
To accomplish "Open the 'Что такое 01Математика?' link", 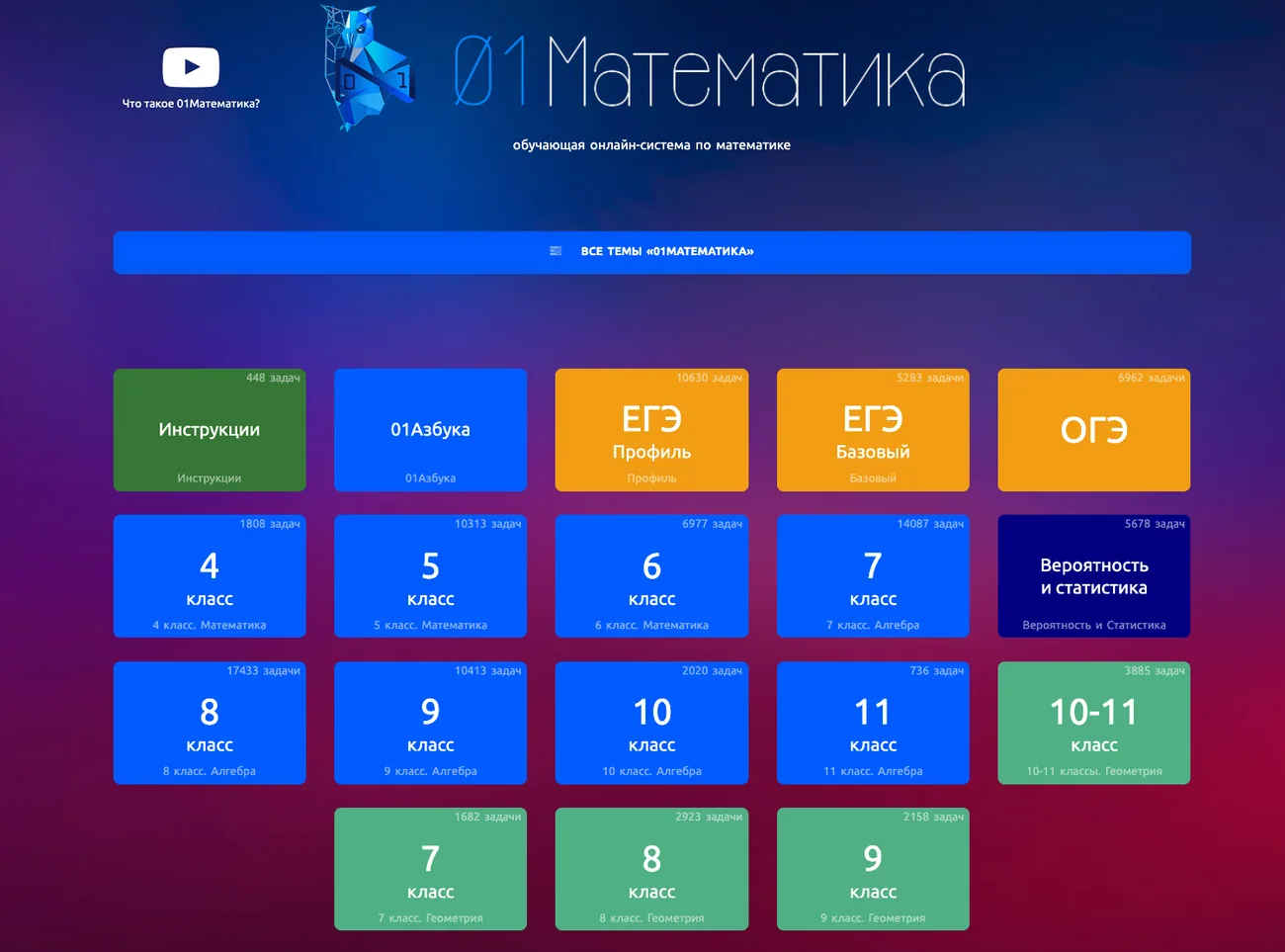I will (191, 104).
